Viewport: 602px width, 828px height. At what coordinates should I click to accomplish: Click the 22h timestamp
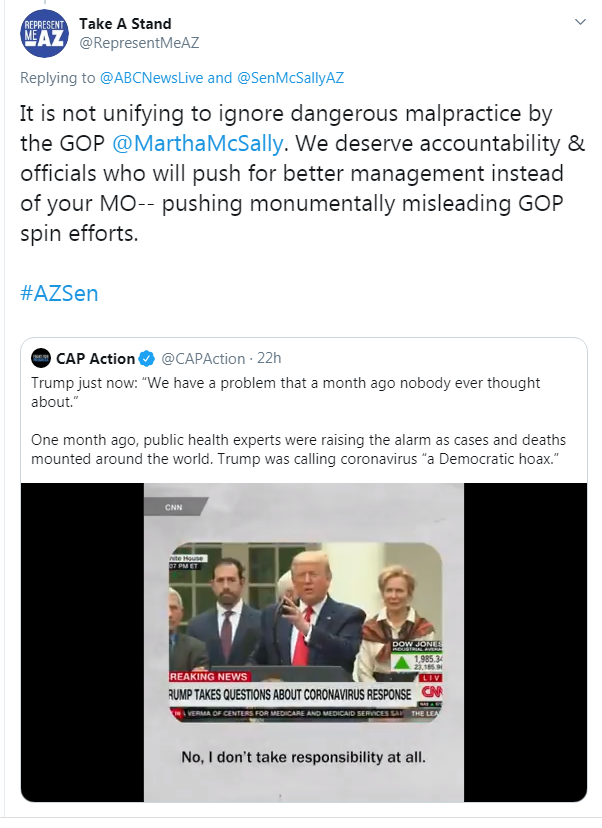pyautogui.click(x=267, y=357)
